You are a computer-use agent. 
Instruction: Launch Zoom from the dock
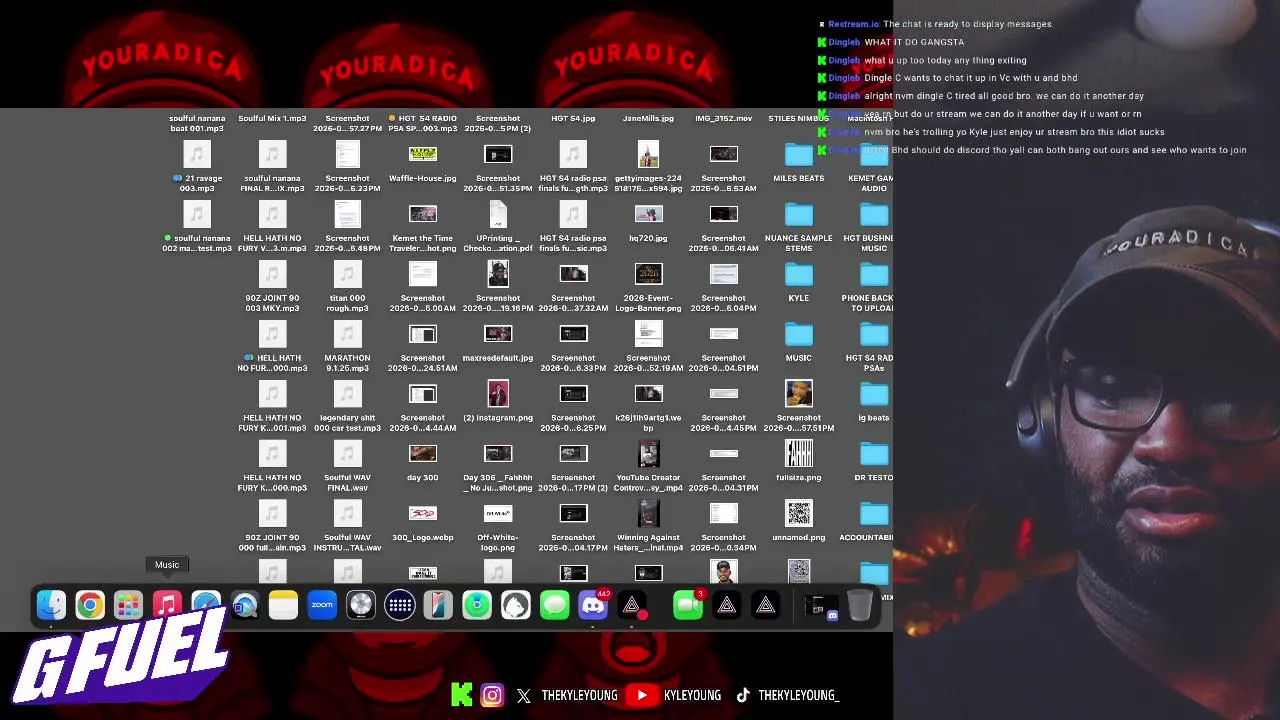pyautogui.click(x=322, y=605)
